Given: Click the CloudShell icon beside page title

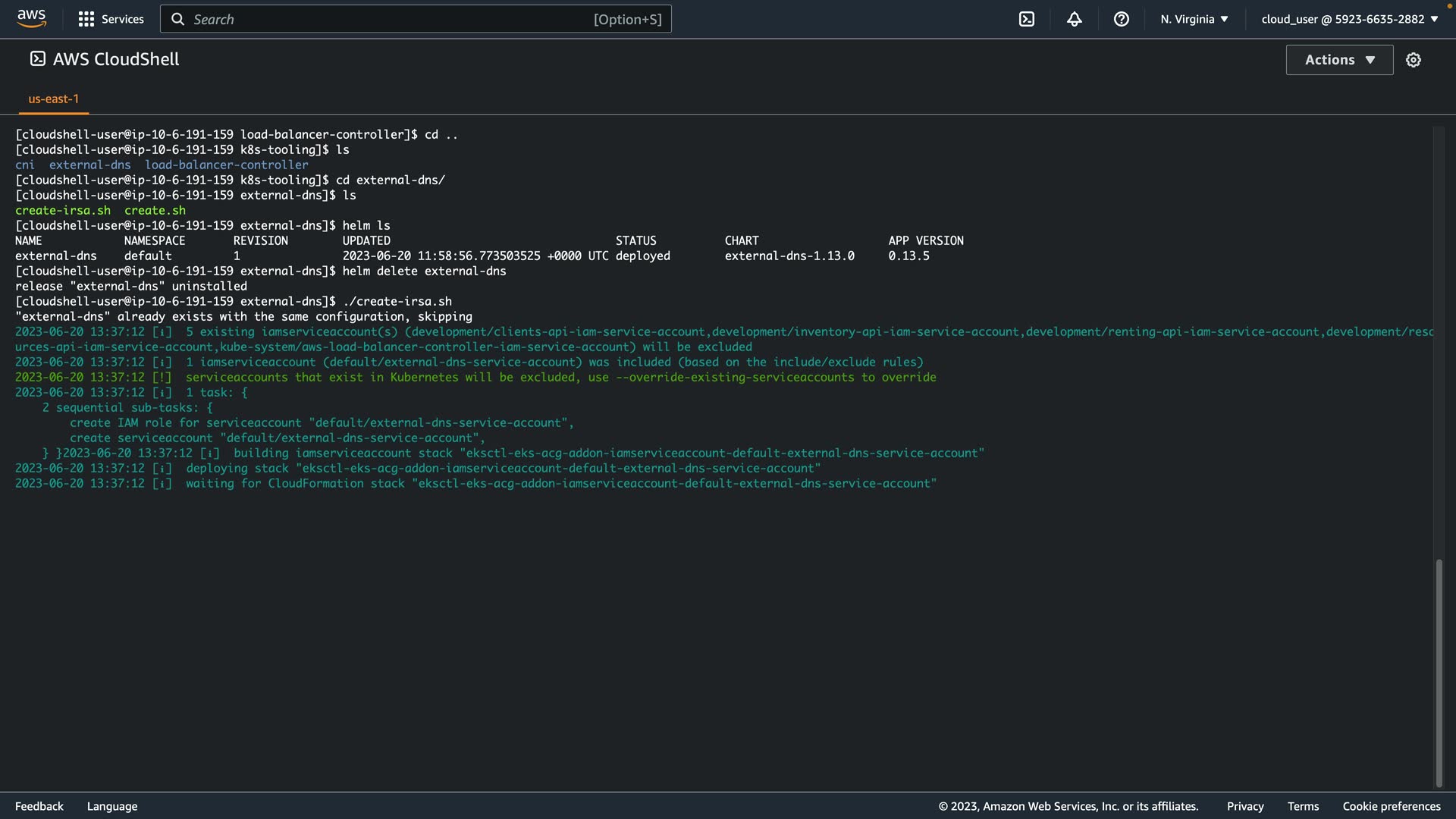Looking at the screenshot, I should pyautogui.click(x=37, y=59).
